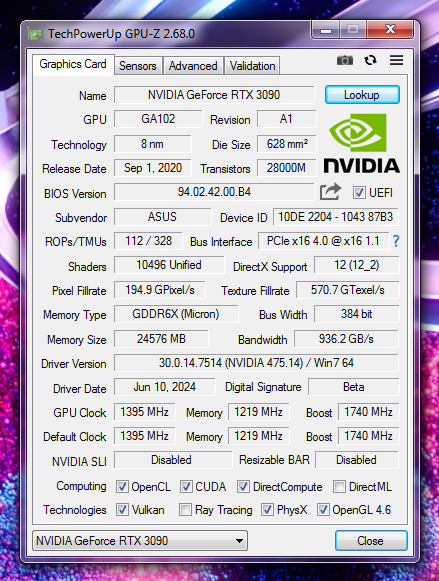Click the Shaders field 10496 Unified
439x581 pixels.
[x=169, y=265]
